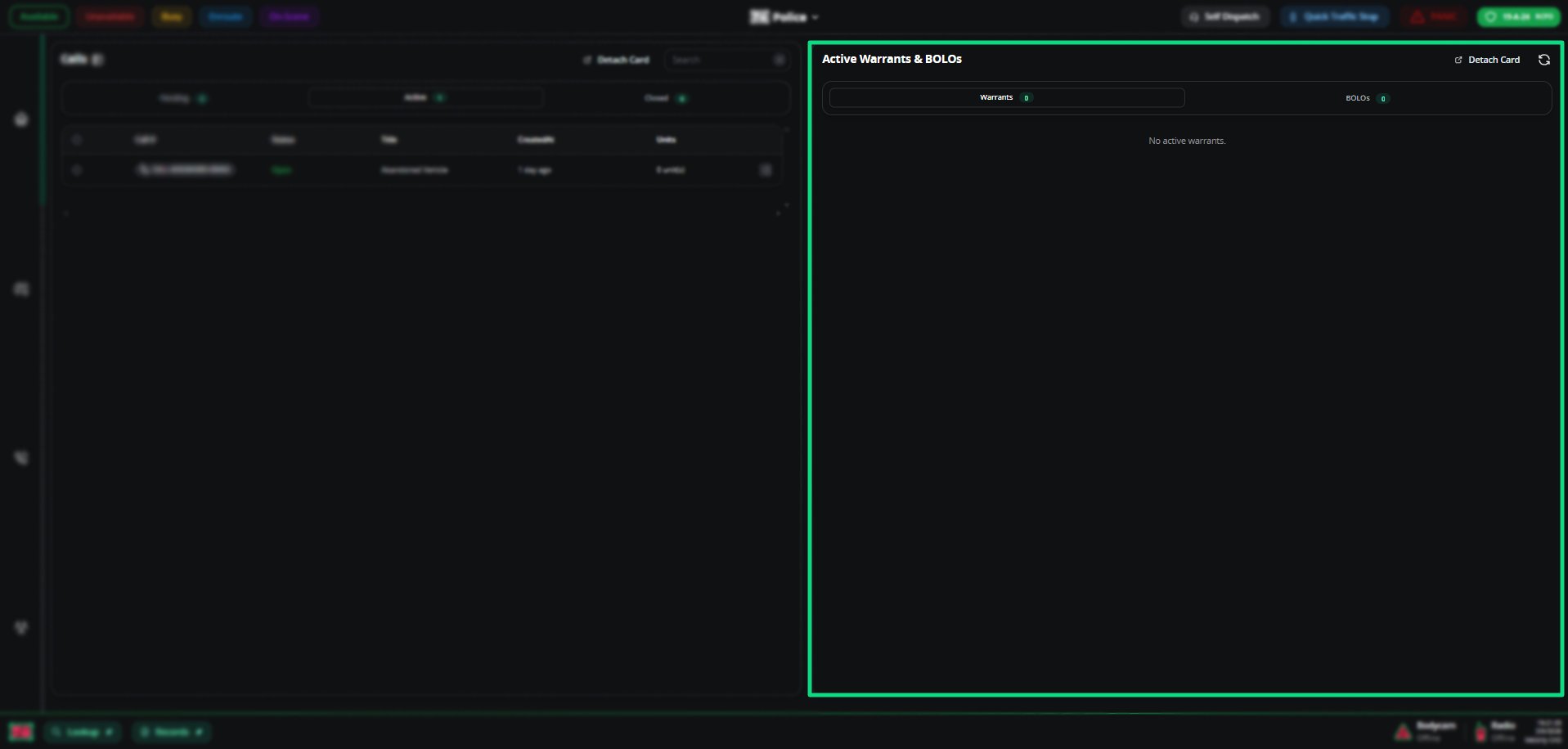Click the 'Active Warrants & BOLOs' heading
Viewport: 1568px width, 749px height.
(892, 59)
